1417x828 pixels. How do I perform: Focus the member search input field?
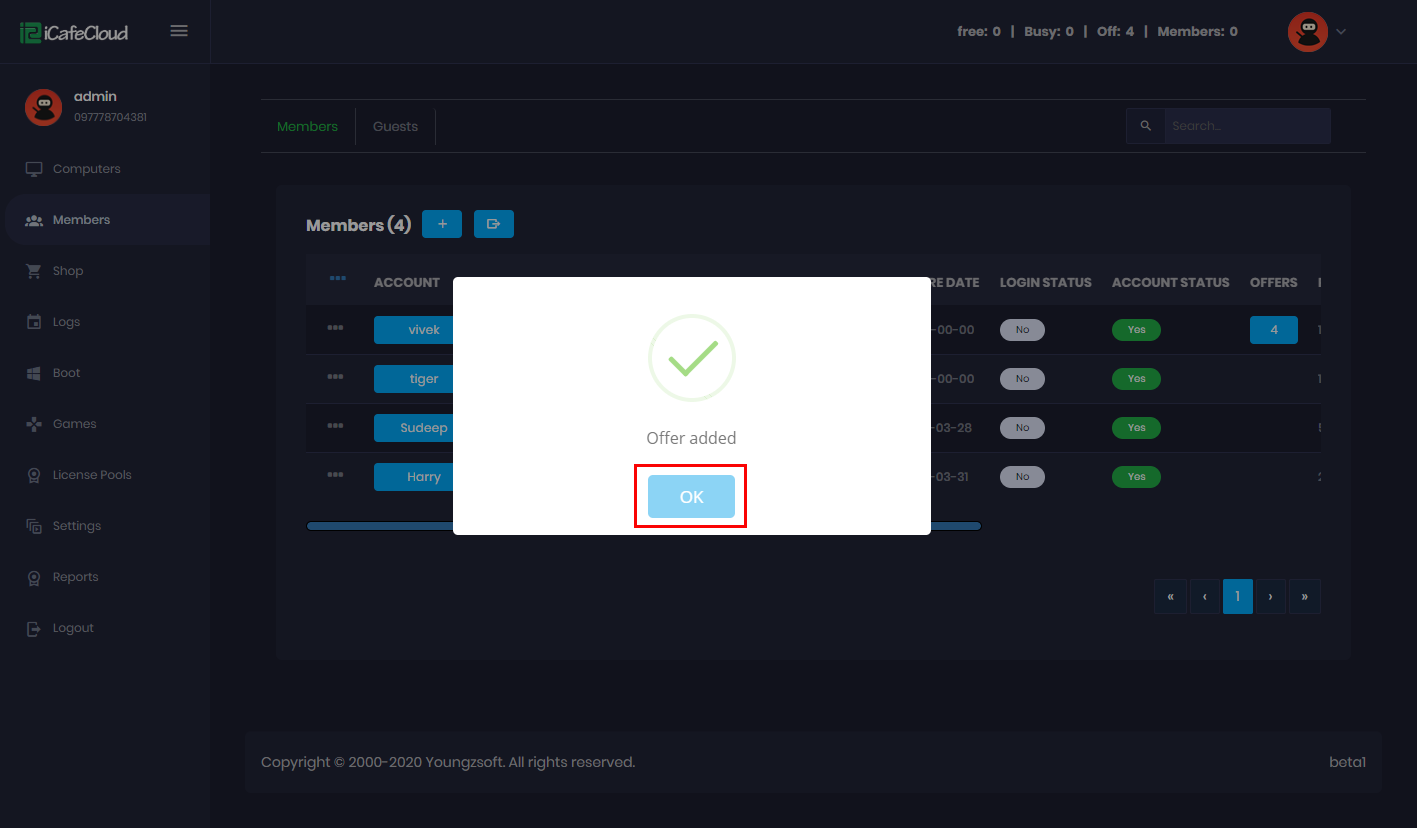(1246, 126)
